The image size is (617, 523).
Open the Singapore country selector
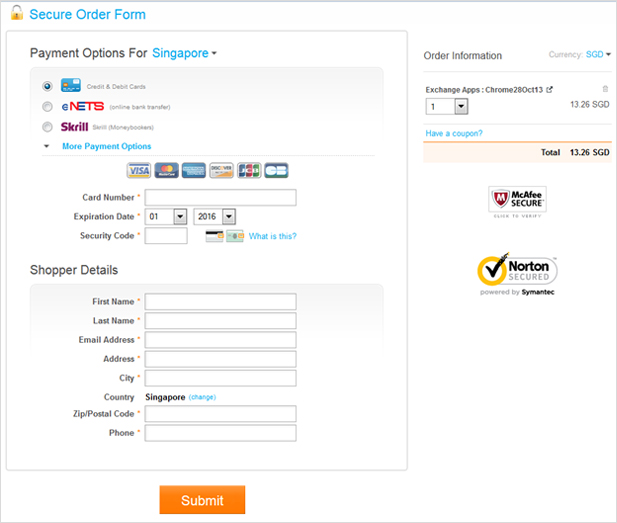click(x=184, y=53)
